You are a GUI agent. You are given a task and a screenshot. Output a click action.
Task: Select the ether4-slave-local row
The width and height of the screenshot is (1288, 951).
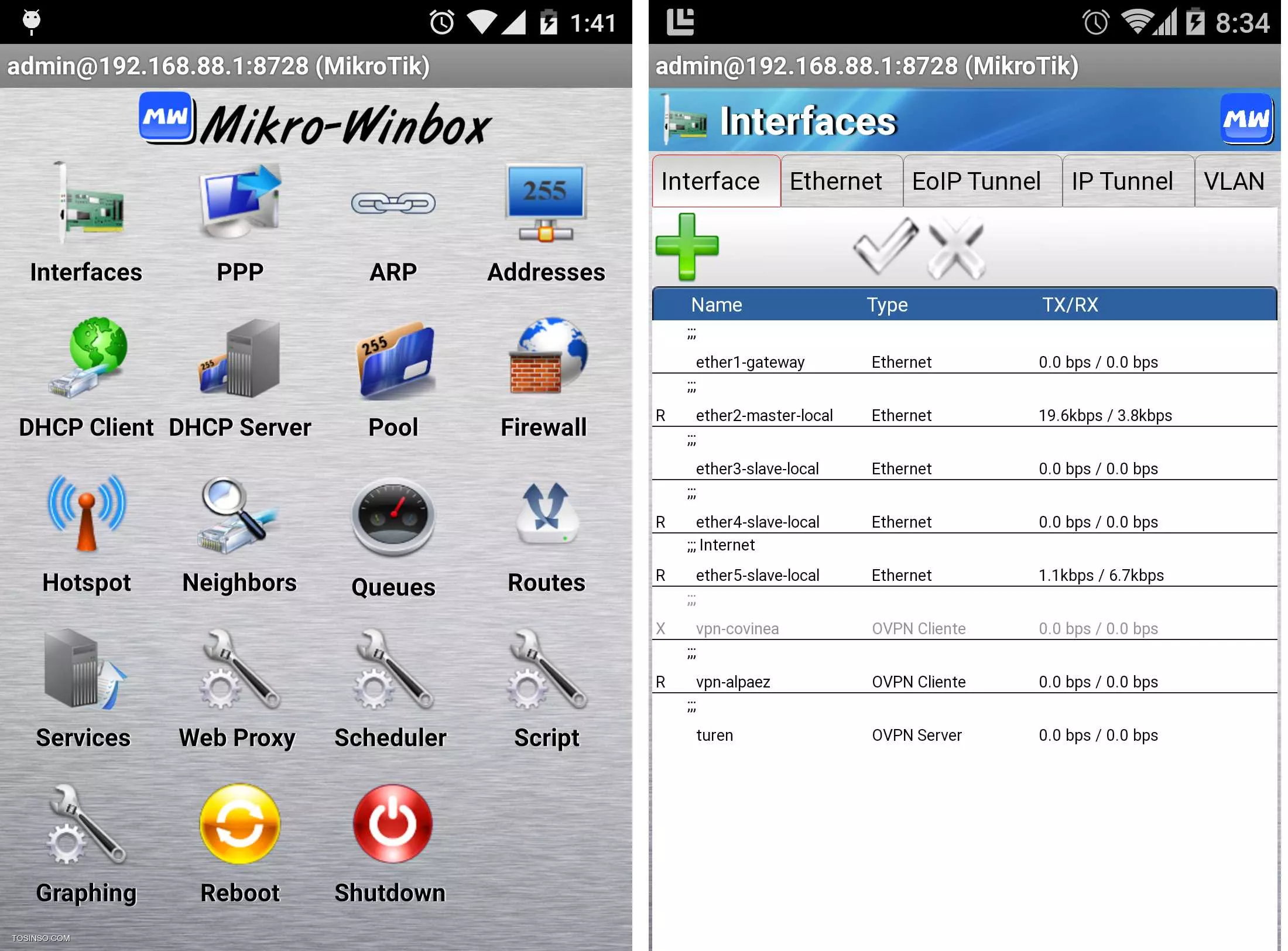[x=964, y=507]
